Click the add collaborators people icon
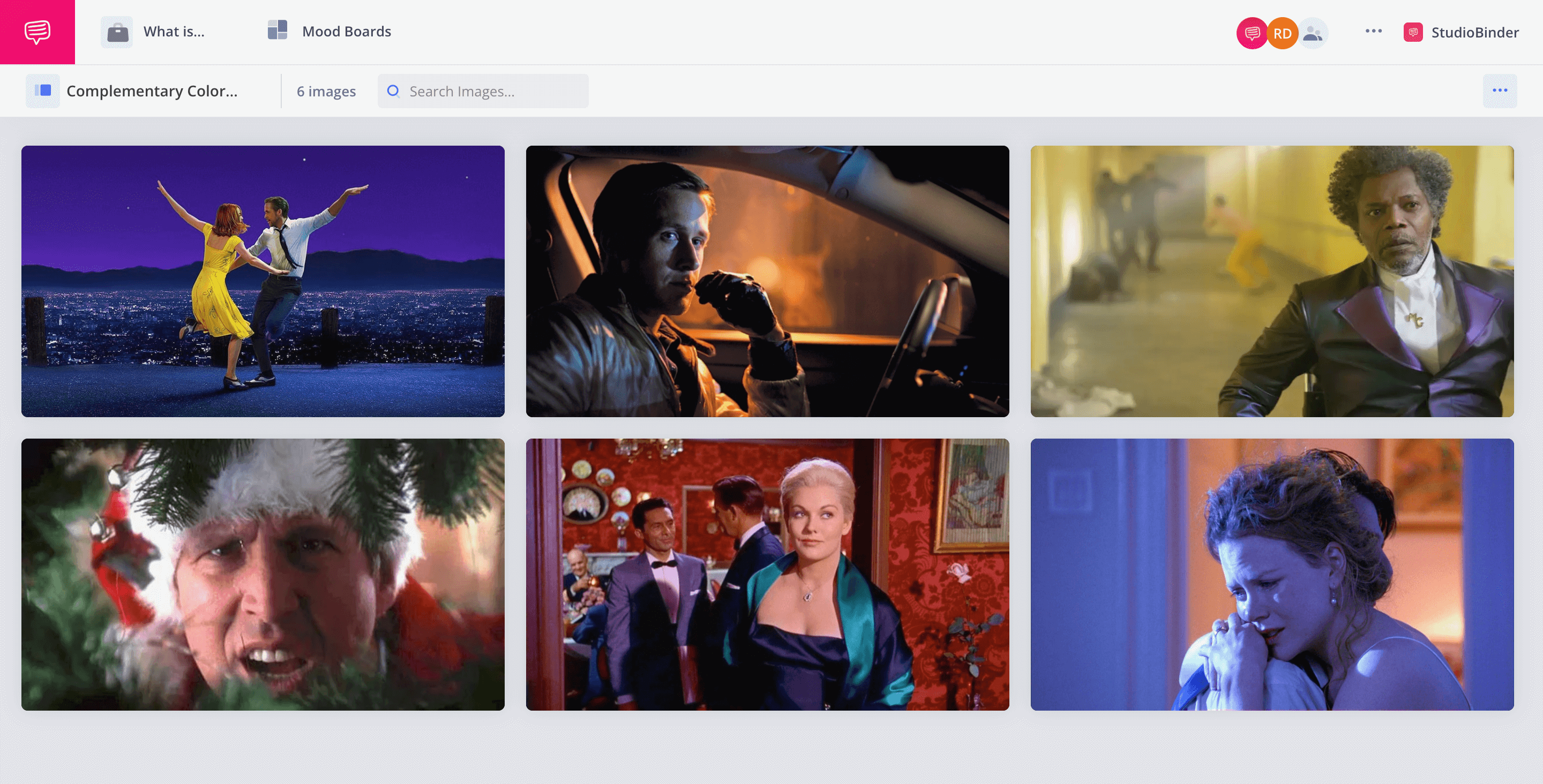The height and width of the screenshot is (784, 1543). (1313, 33)
